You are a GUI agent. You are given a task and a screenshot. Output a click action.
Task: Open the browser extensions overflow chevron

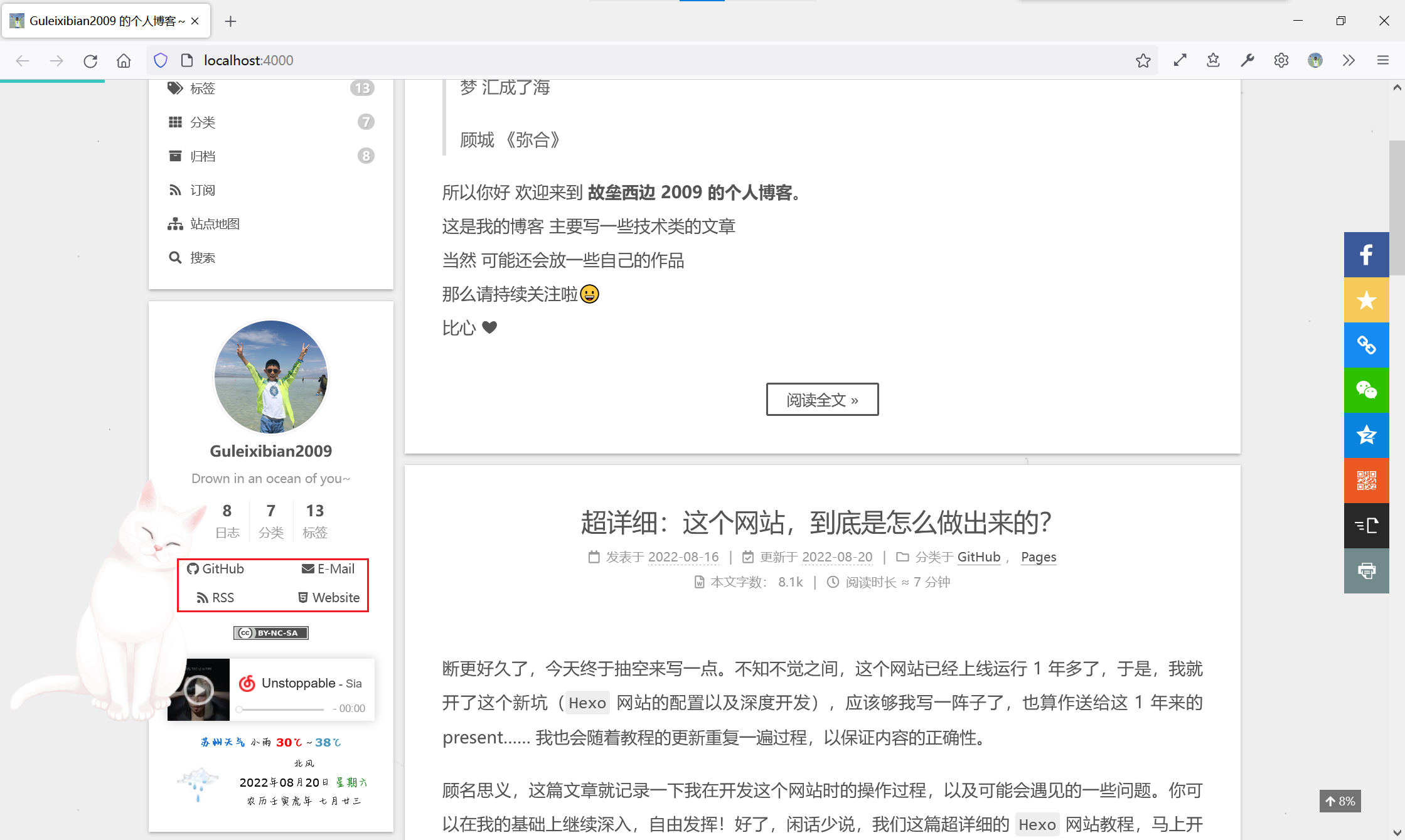pos(1349,60)
